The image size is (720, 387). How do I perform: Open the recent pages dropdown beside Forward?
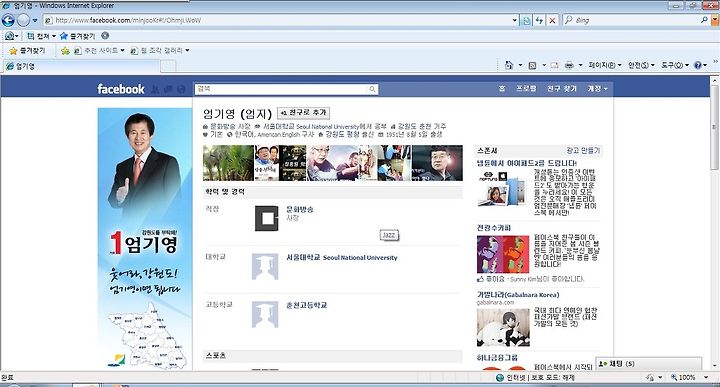pyautogui.click(x=35, y=21)
